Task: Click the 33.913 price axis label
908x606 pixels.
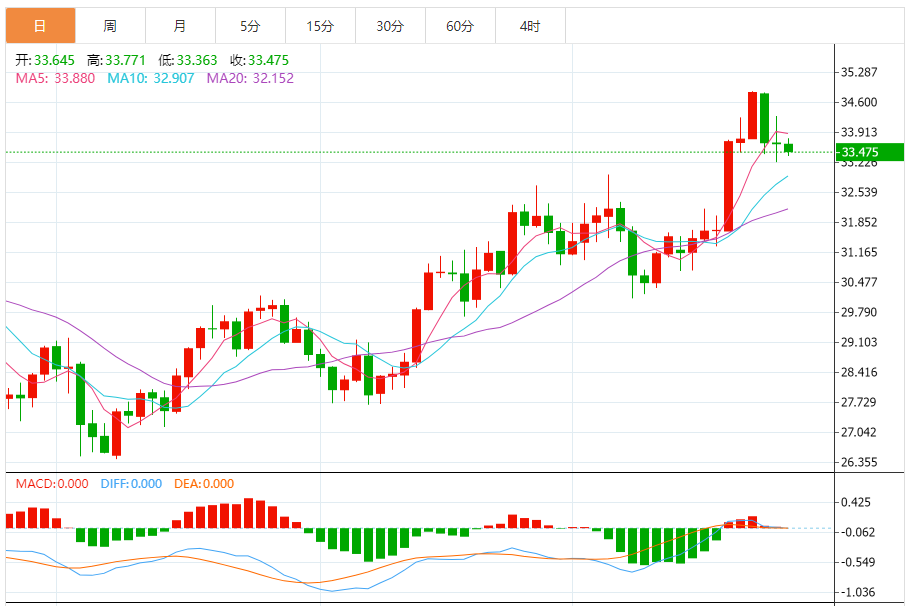Action: (859, 132)
